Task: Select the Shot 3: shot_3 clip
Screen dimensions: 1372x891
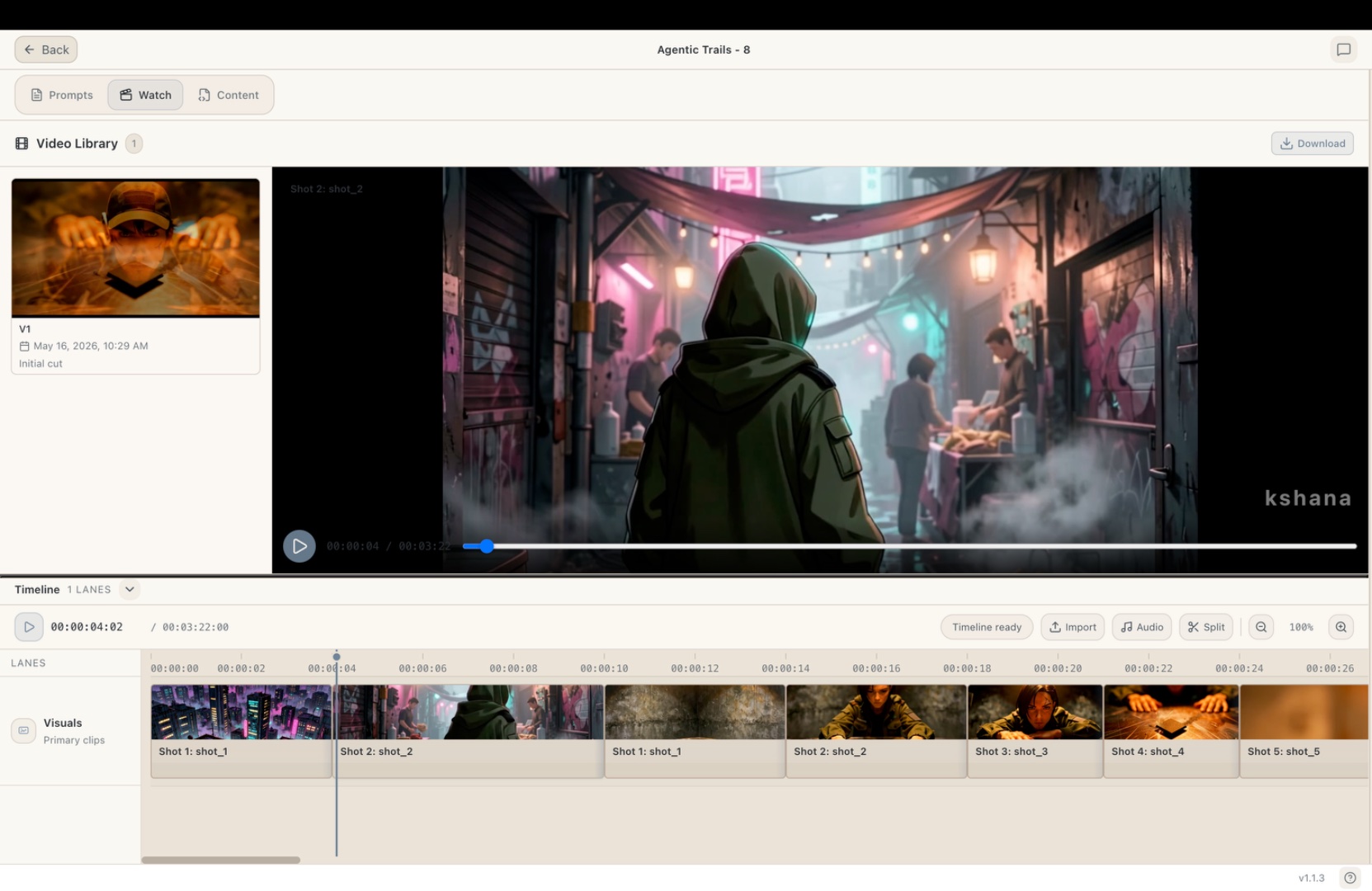Action: point(1035,731)
